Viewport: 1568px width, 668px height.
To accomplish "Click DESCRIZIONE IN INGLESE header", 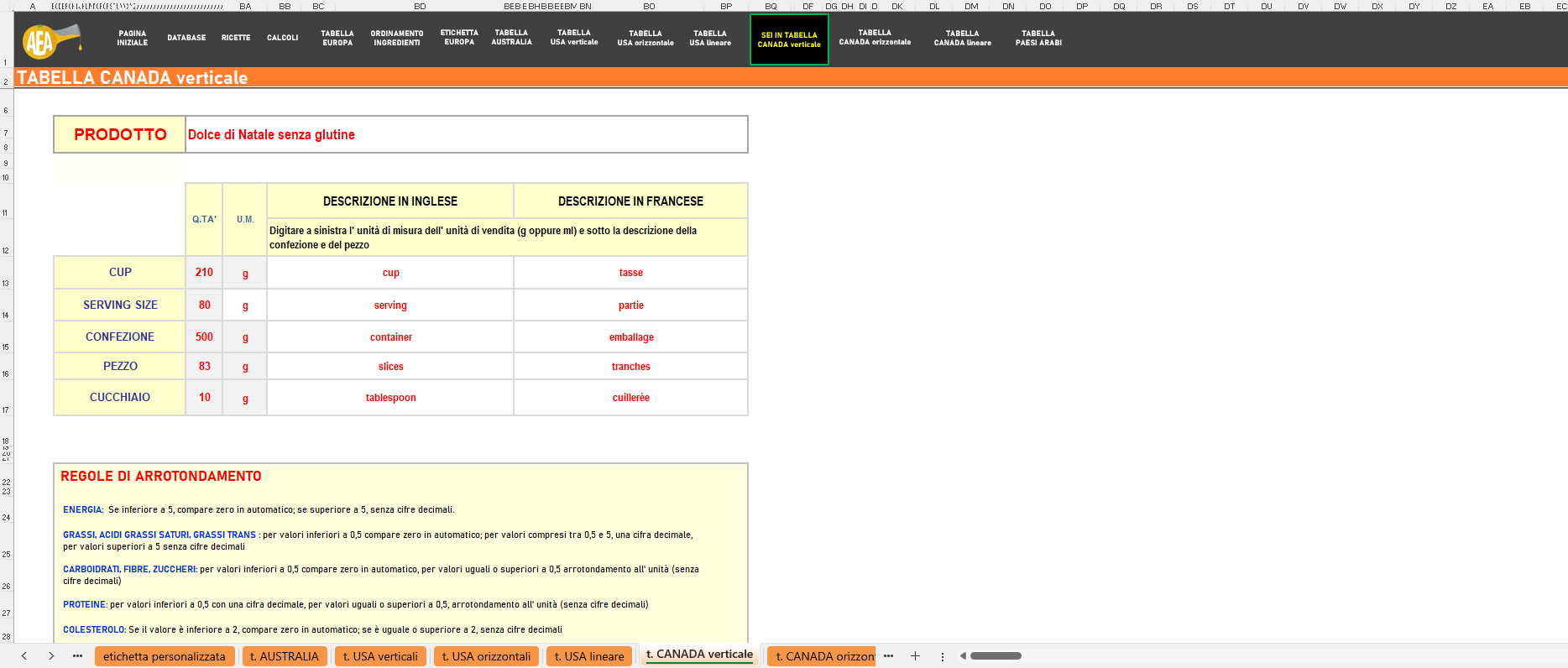I will coord(390,201).
